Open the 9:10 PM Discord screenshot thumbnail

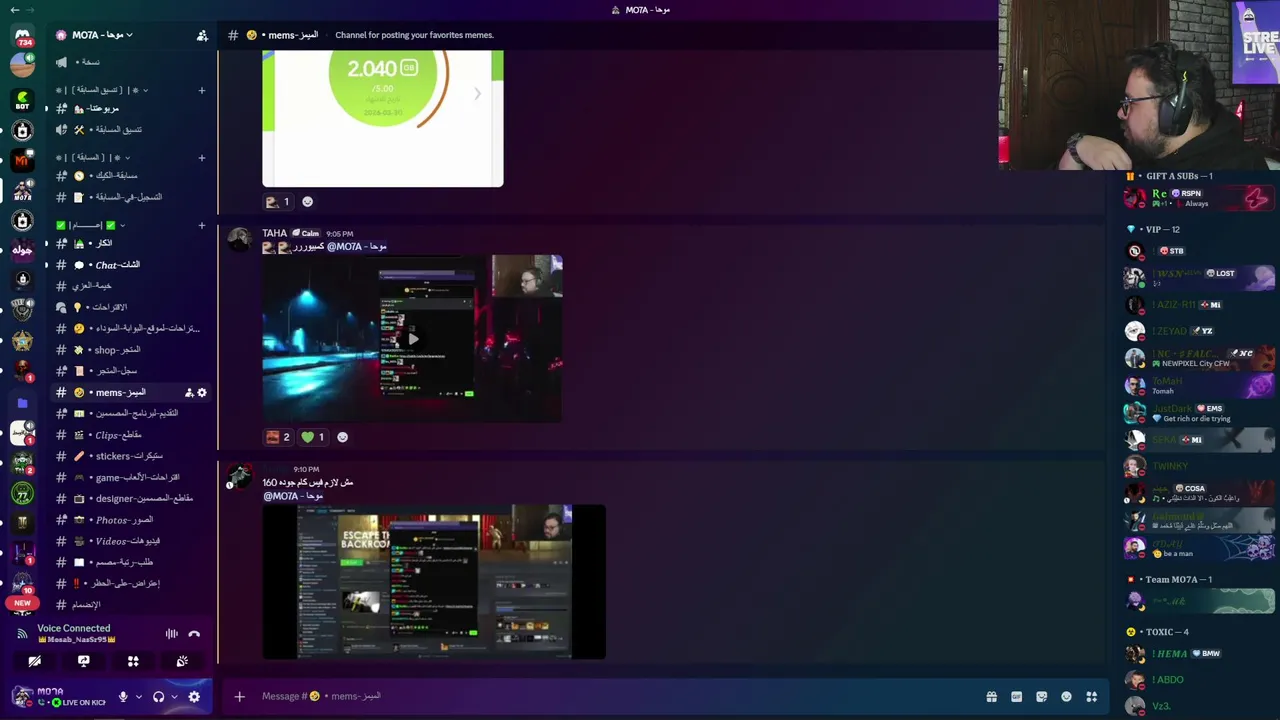click(x=434, y=582)
